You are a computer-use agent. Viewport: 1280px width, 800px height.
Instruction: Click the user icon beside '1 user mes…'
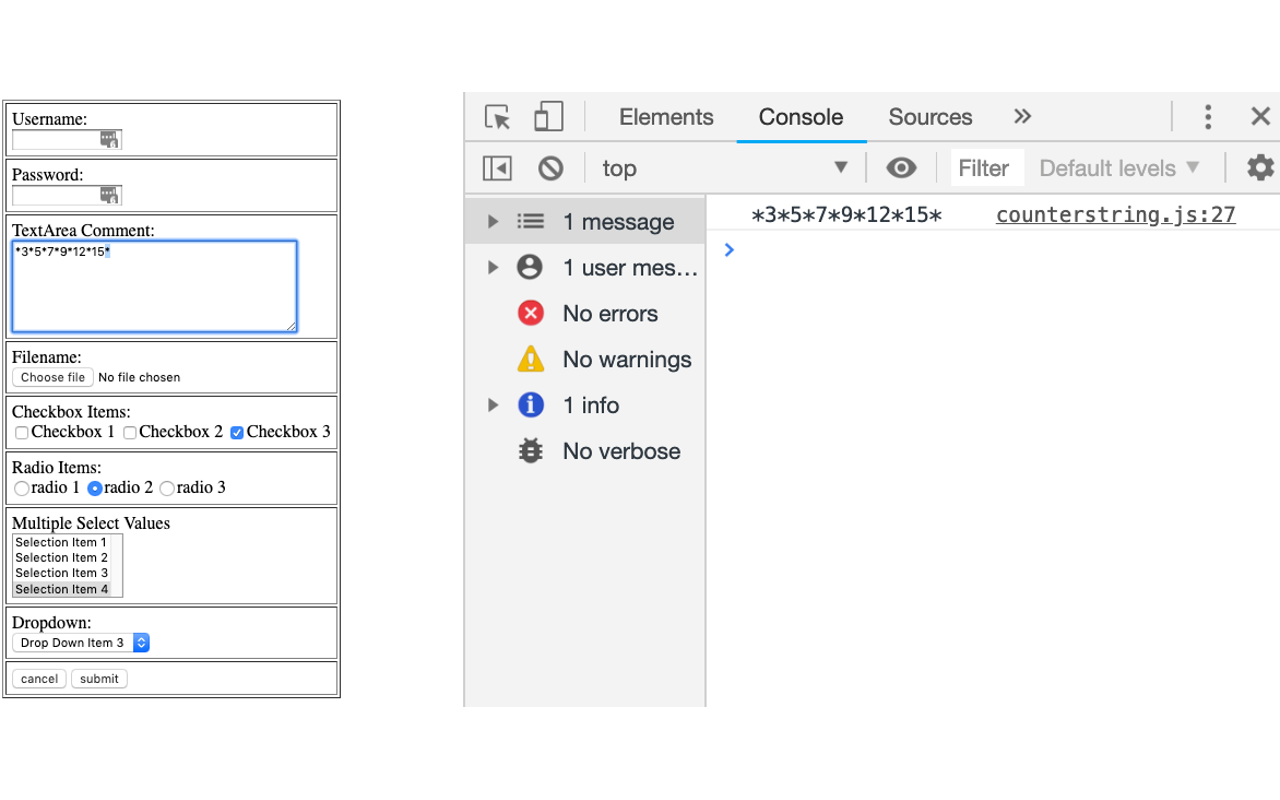530,267
